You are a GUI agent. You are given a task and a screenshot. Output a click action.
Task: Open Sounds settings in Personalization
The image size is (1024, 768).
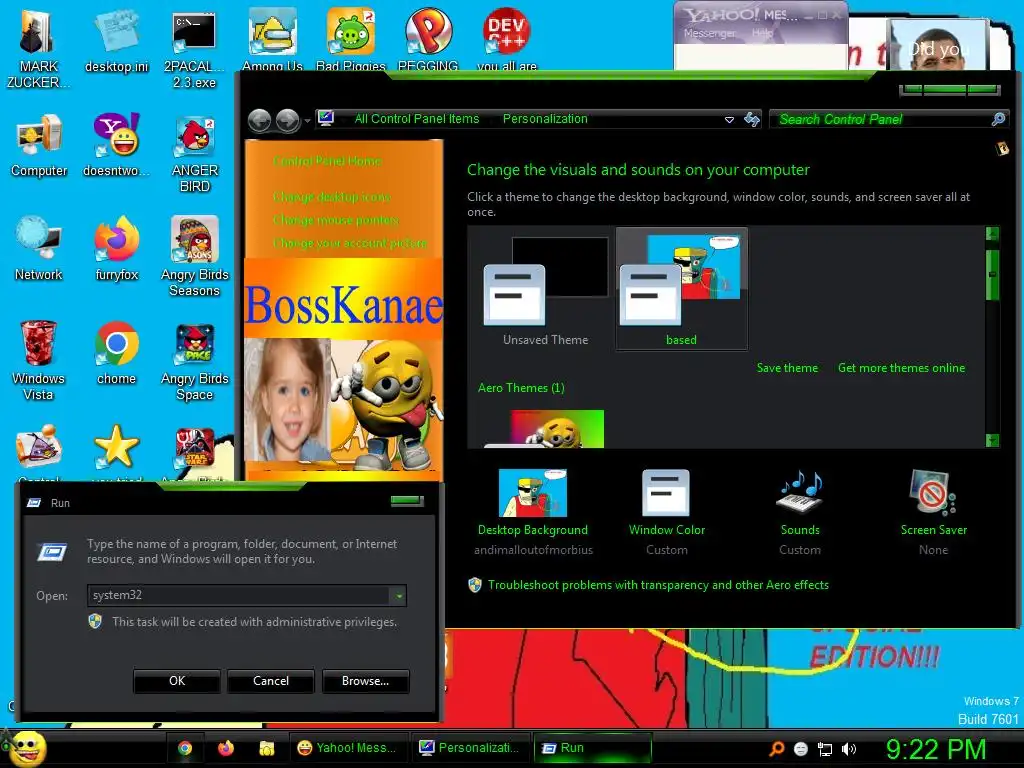[800, 512]
